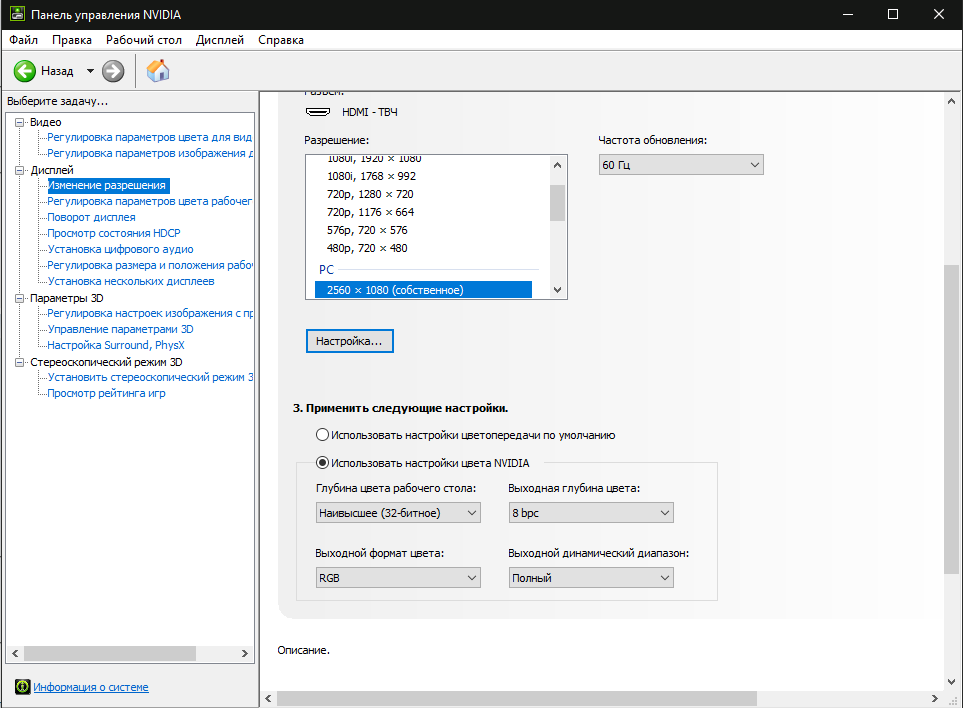
Task: Select resolution 480p, 720 × 480
Action: click(367, 248)
